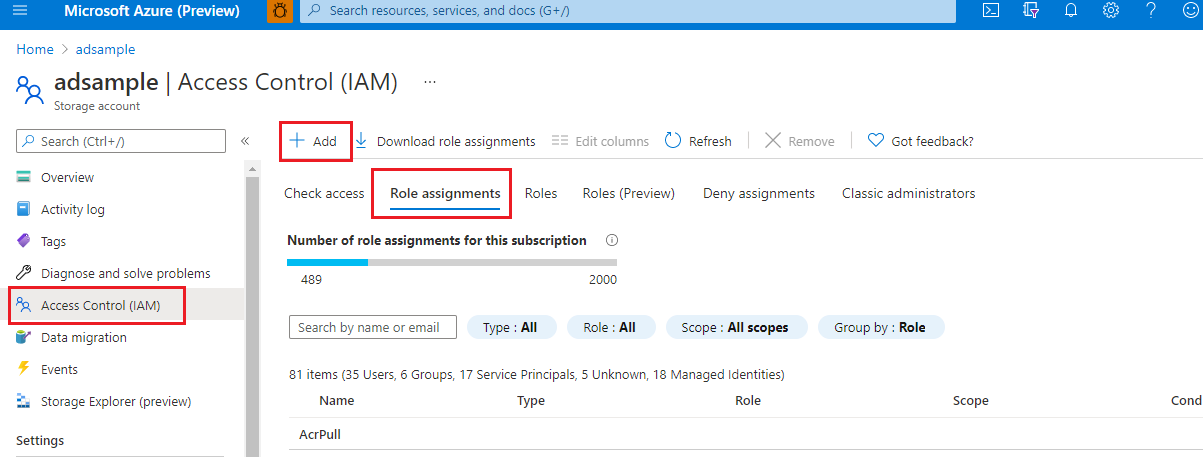Switch to the Deny assignments tab
Image resolution: width=1203 pixels, height=457 pixels.
[758, 193]
